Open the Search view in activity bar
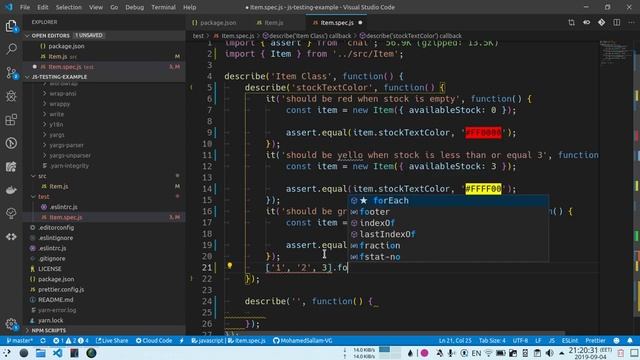640x360 pixels. coord(11,49)
